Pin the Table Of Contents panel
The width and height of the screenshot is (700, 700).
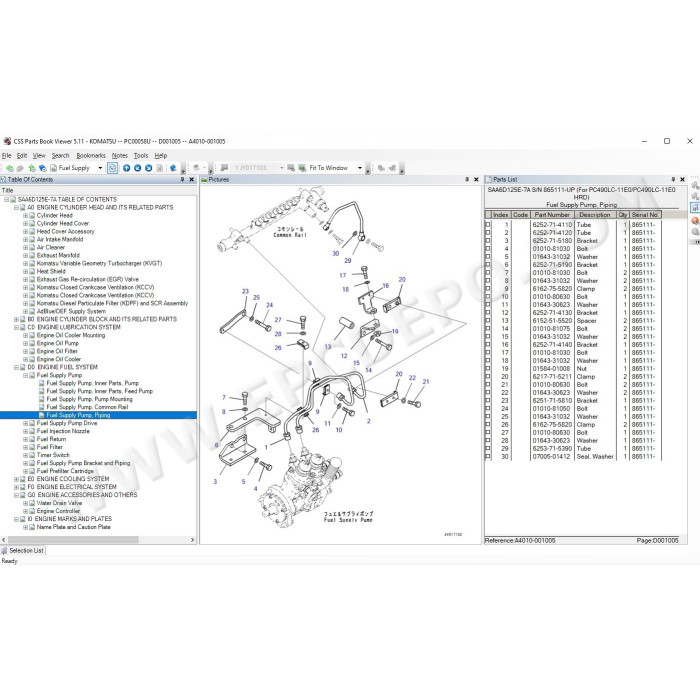pyautogui.click(x=182, y=179)
